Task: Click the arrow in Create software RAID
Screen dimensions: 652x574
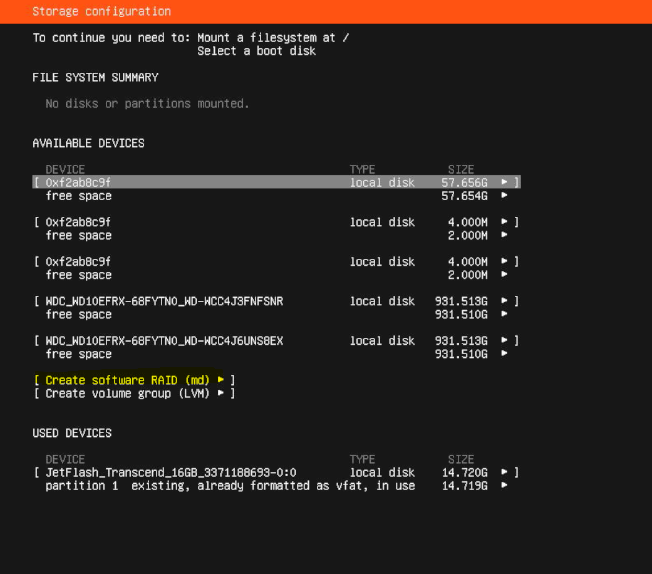Action: [x=221, y=380]
